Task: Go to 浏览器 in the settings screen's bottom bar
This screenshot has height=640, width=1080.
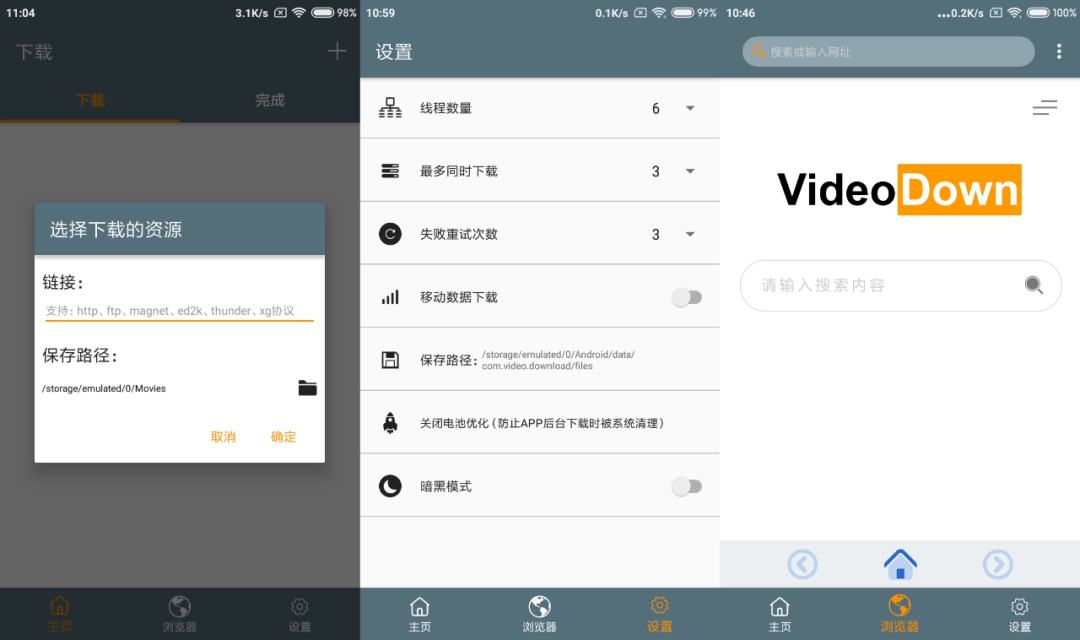Action: coord(539,614)
